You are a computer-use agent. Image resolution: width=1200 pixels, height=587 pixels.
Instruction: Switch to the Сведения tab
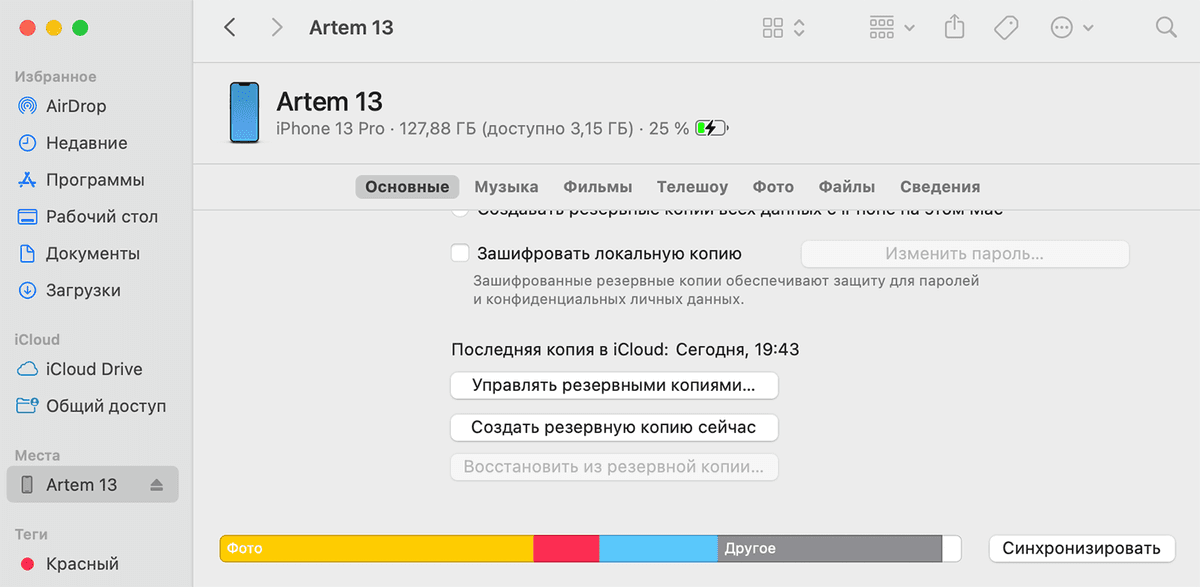(x=940, y=187)
